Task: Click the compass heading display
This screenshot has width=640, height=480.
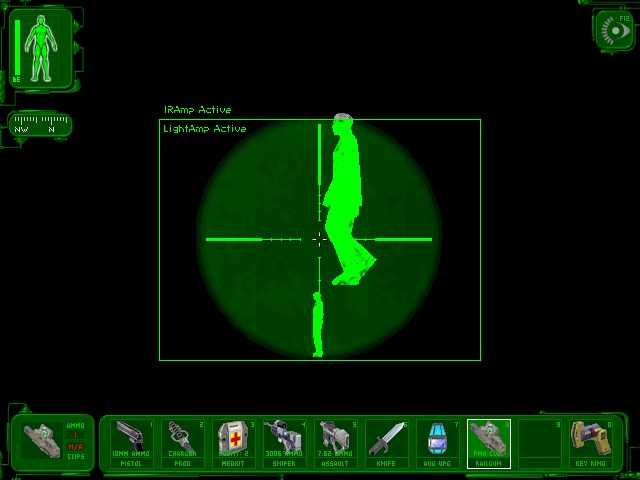Action: click(40, 125)
